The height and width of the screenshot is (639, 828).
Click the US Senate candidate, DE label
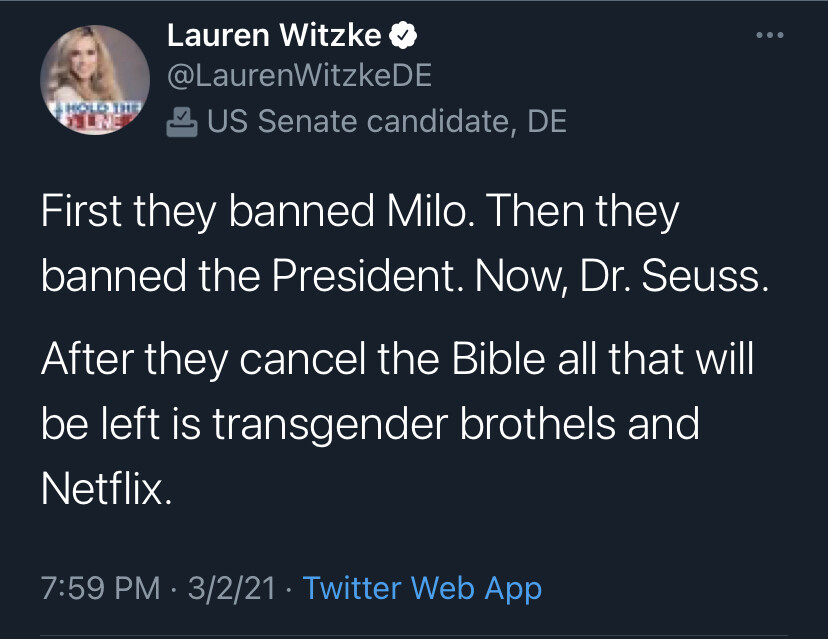386,122
